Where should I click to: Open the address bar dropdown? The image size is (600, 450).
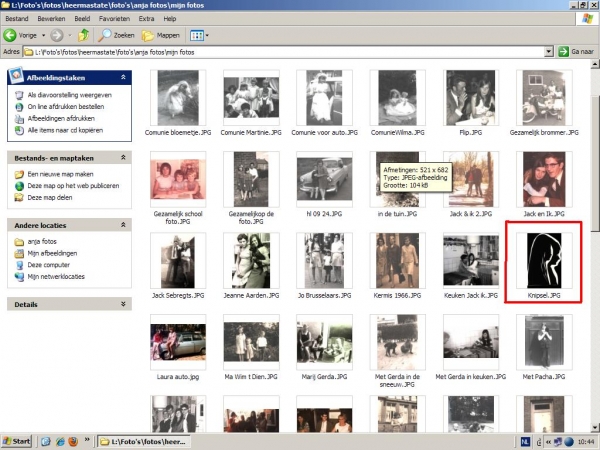coord(549,52)
